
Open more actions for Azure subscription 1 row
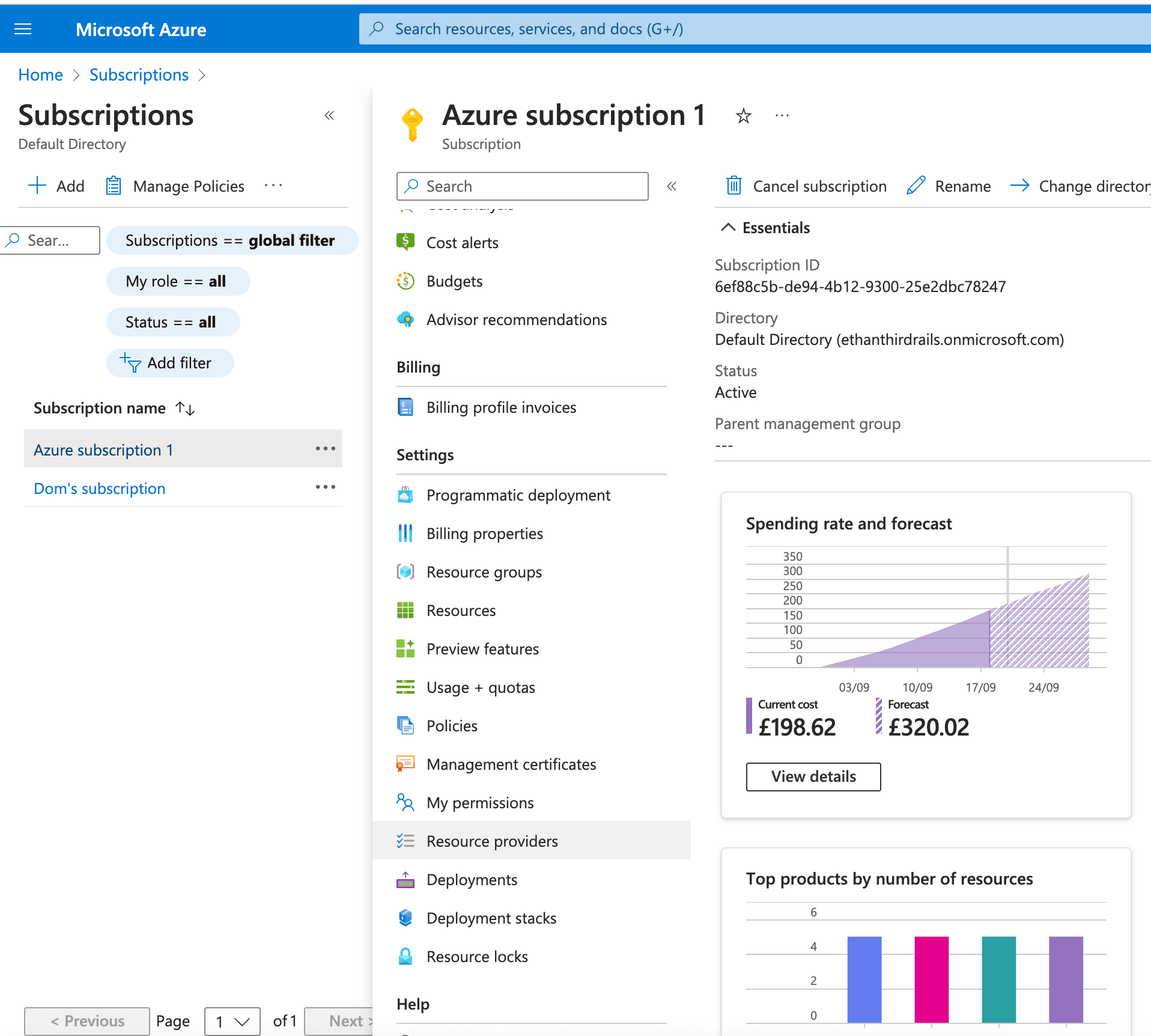coord(326,448)
